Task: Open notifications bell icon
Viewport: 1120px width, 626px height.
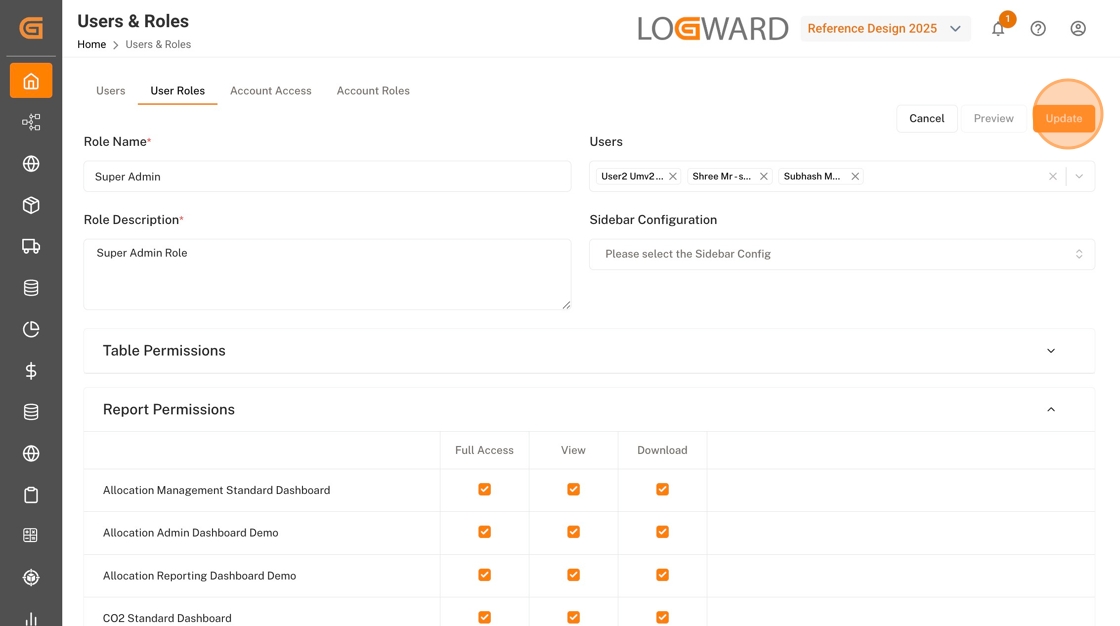Action: [x=998, y=29]
